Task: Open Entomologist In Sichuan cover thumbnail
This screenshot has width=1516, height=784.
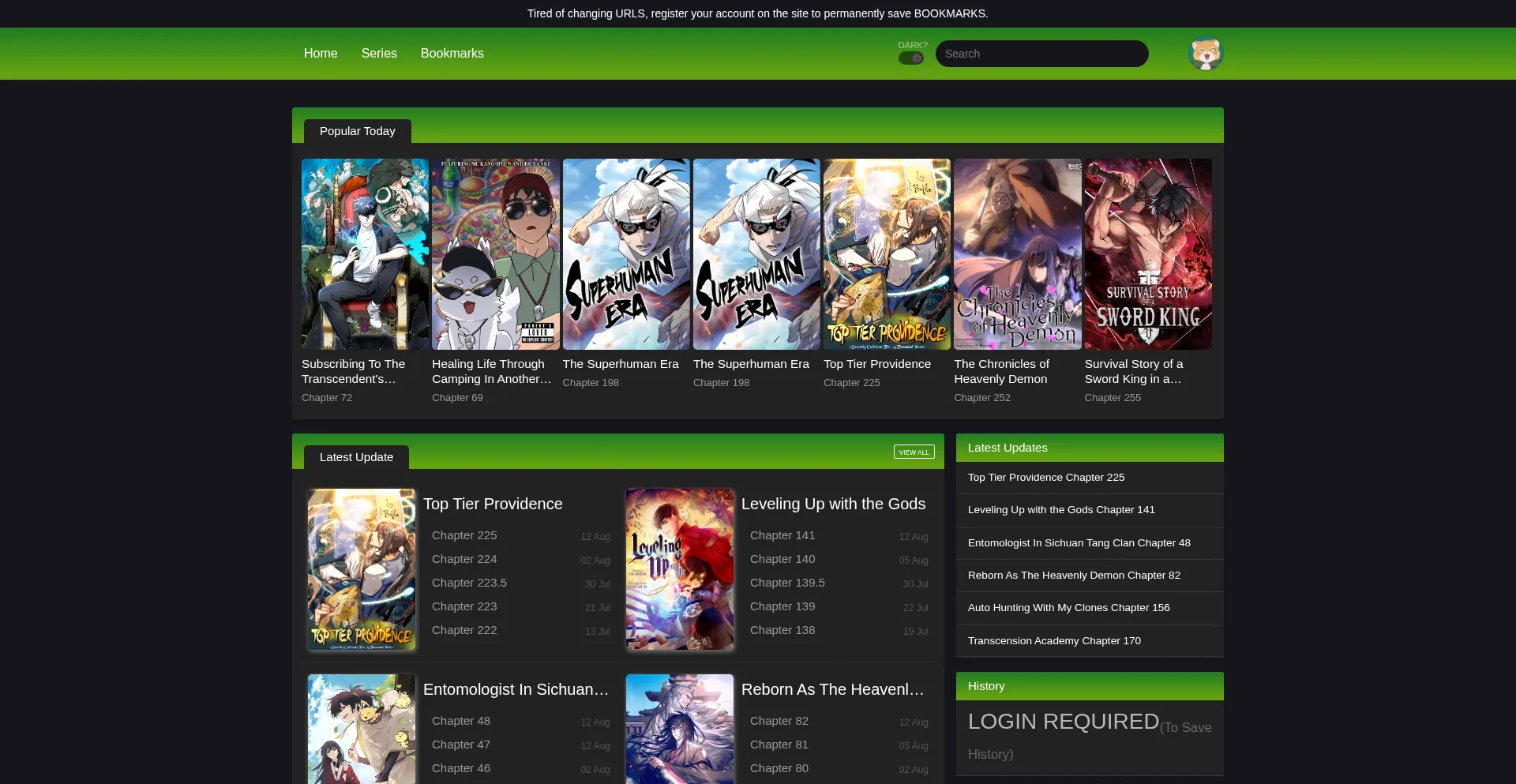Action: tap(362, 729)
